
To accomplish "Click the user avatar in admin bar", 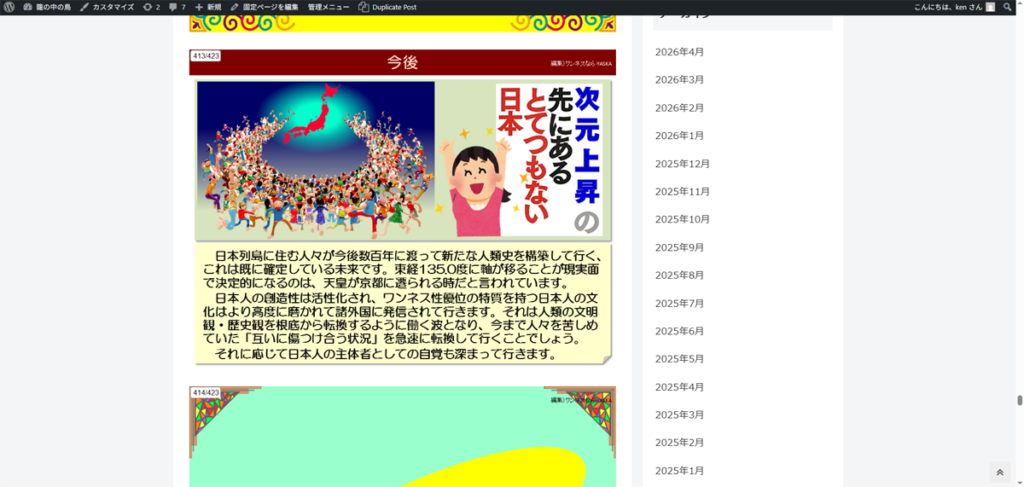I will [x=990, y=7].
